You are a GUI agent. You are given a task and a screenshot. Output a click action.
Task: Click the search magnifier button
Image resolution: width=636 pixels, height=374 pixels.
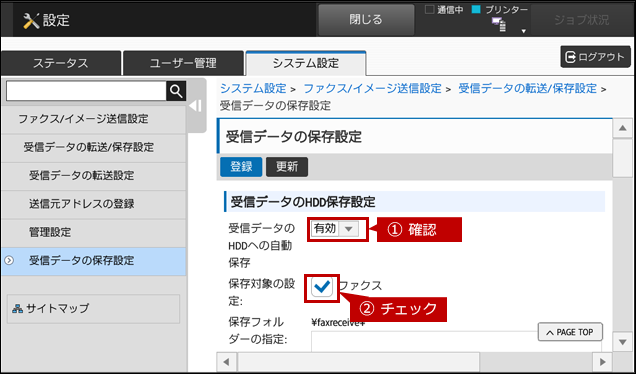pyautogui.click(x=176, y=91)
